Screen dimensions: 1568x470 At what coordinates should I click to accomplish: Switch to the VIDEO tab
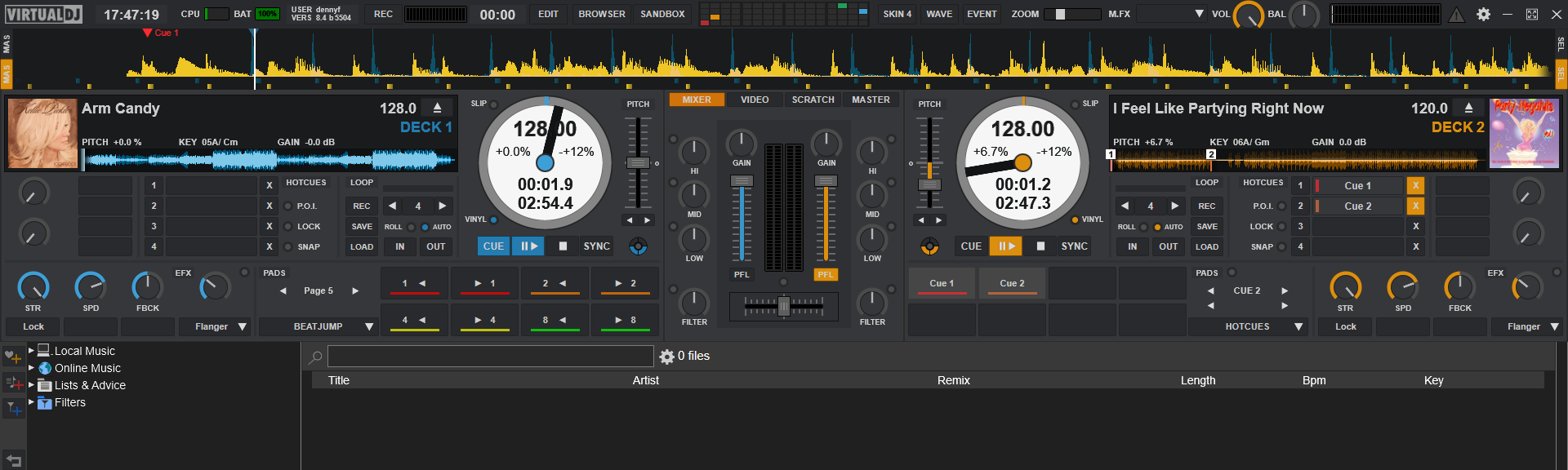pyautogui.click(x=755, y=100)
